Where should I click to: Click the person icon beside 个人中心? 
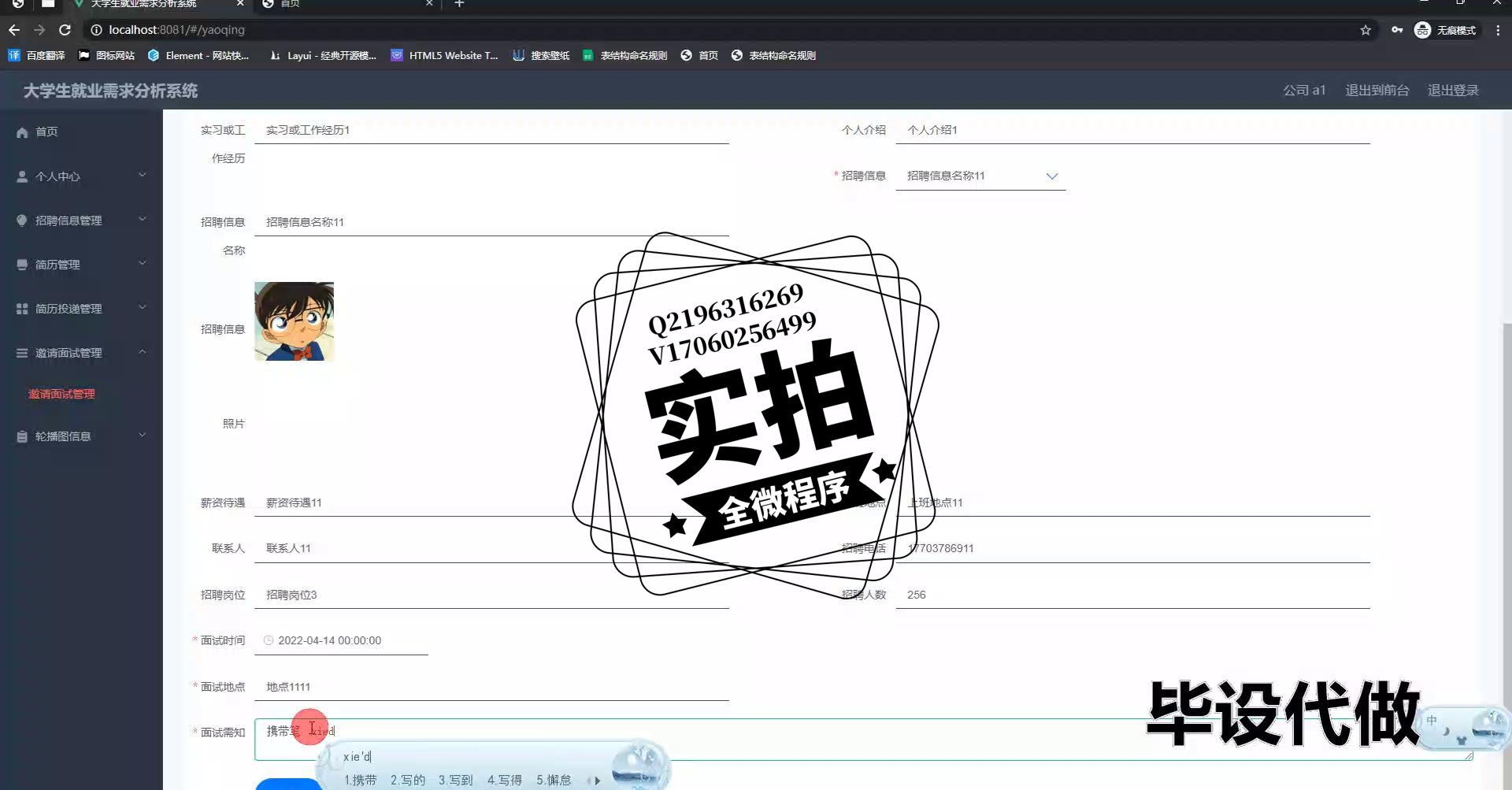[x=22, y=176]
